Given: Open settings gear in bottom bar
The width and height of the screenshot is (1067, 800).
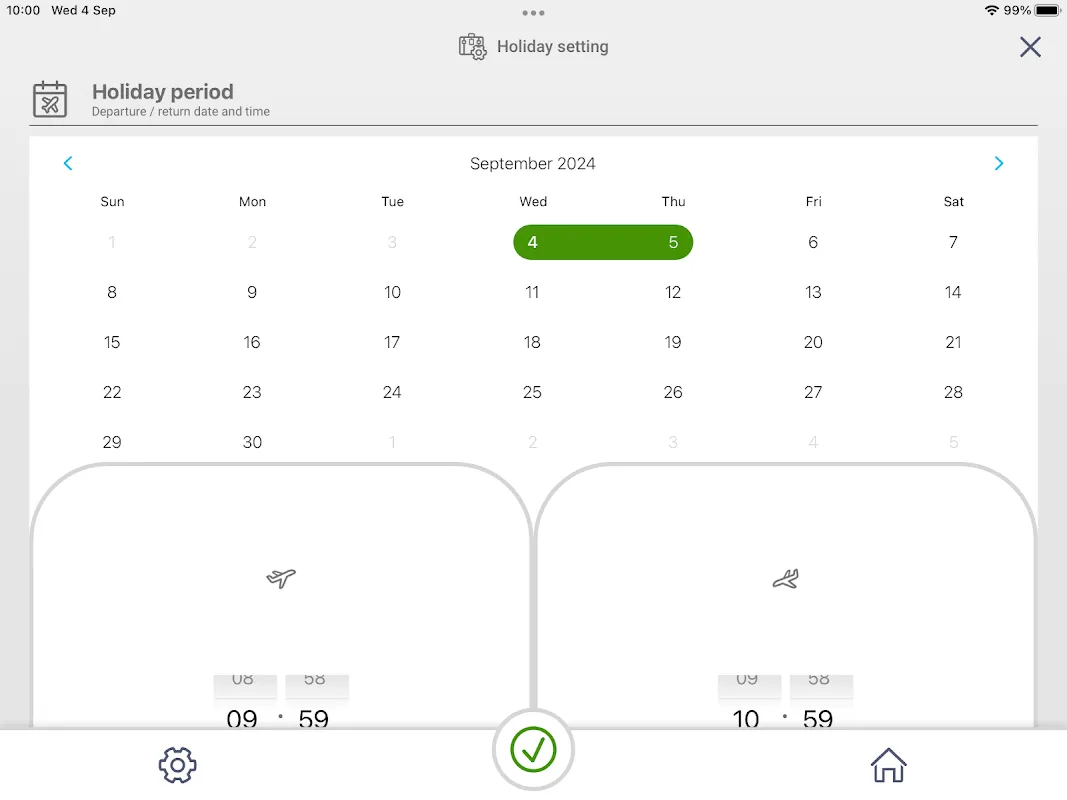Looking at the screenshot, I should pyautogui.click(x=178, y=765).
